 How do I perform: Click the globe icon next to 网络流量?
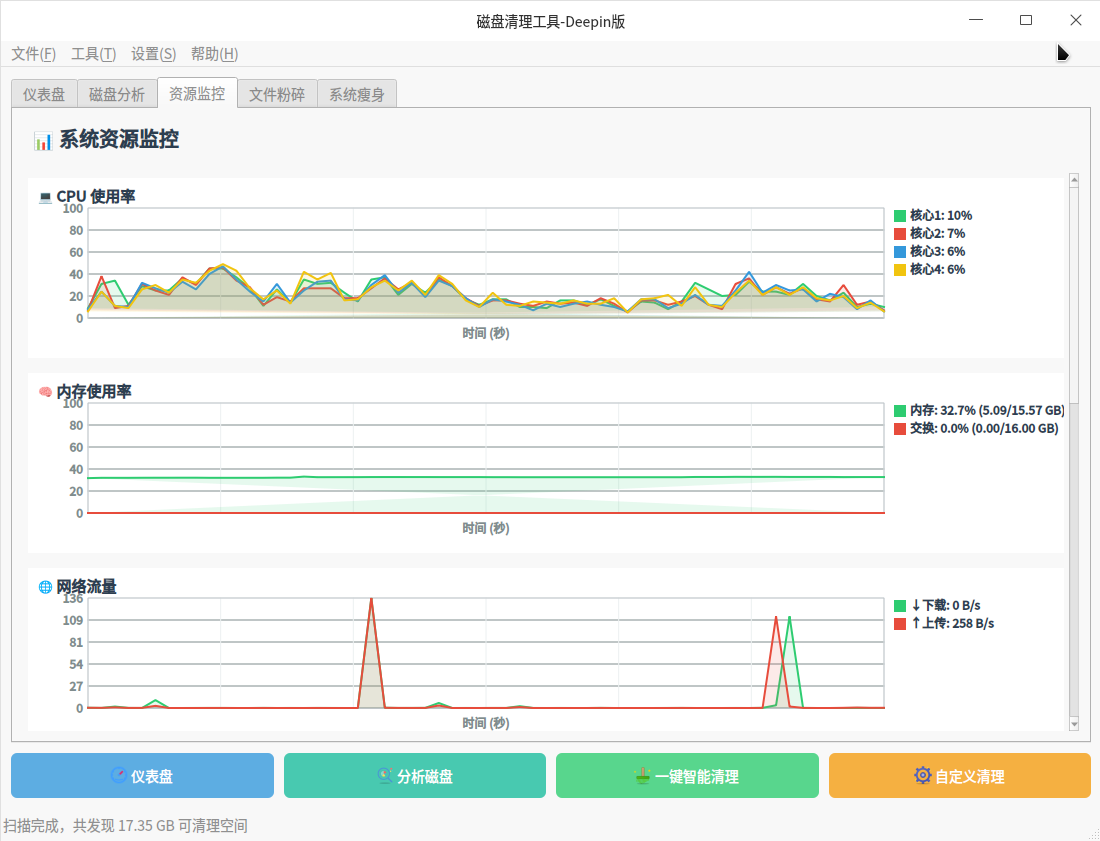[x=45, y=587]
